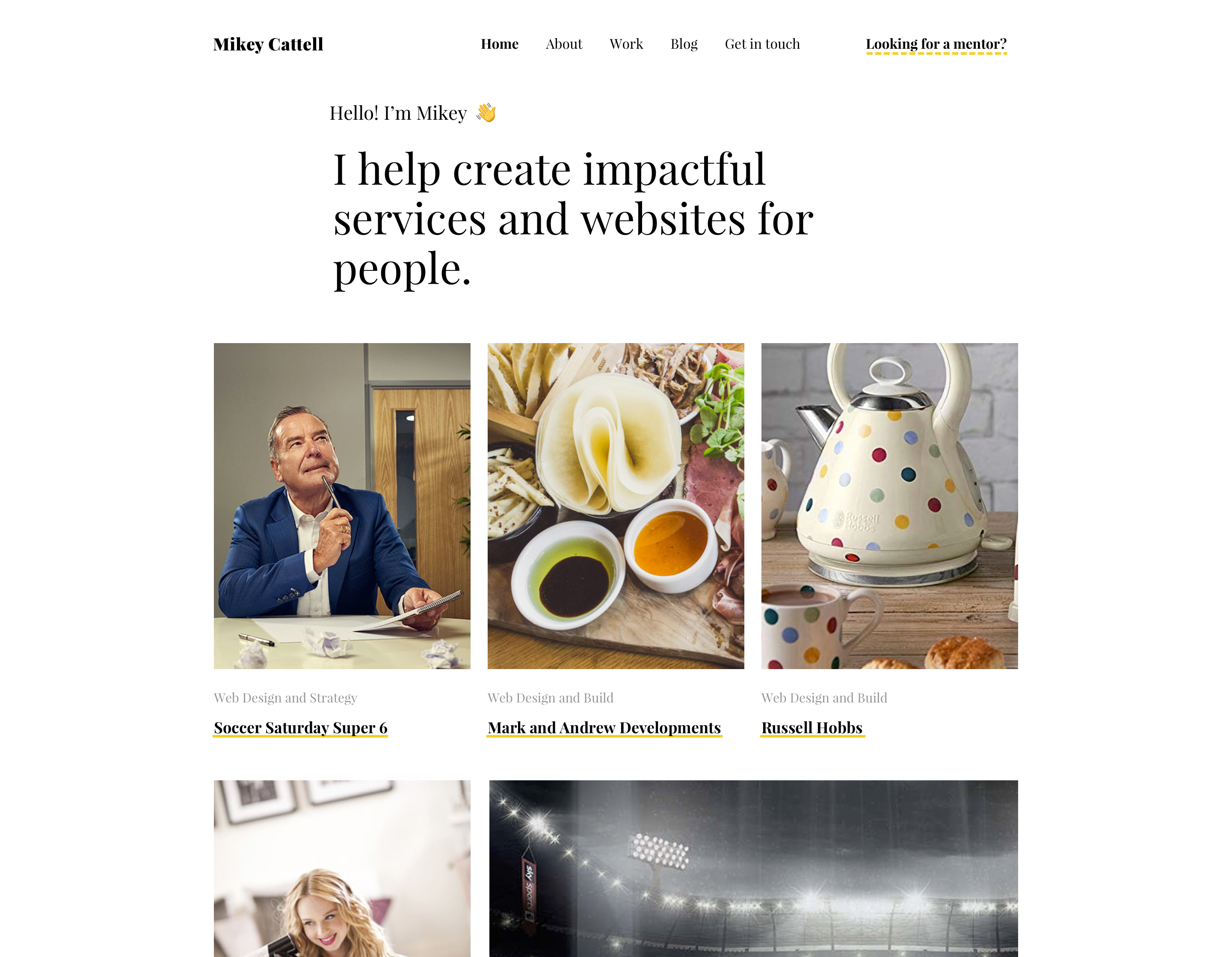
Task: Go to the About page
Action: tap(563, 44)
